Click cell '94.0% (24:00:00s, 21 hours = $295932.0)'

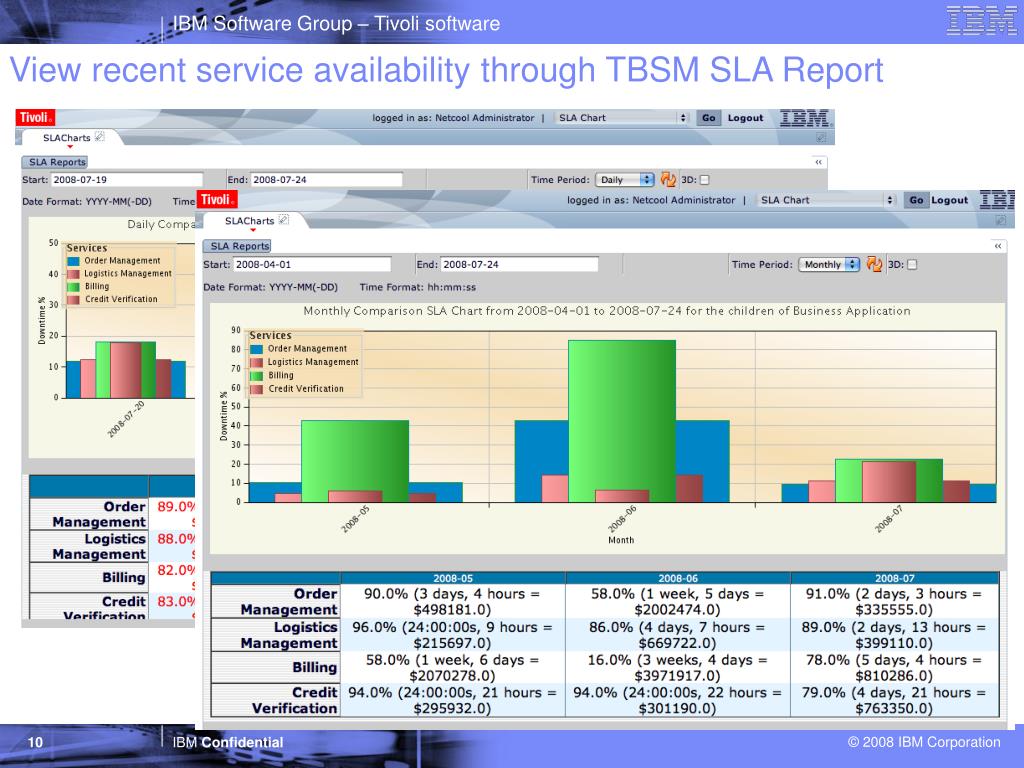click(x=453, y=700)
